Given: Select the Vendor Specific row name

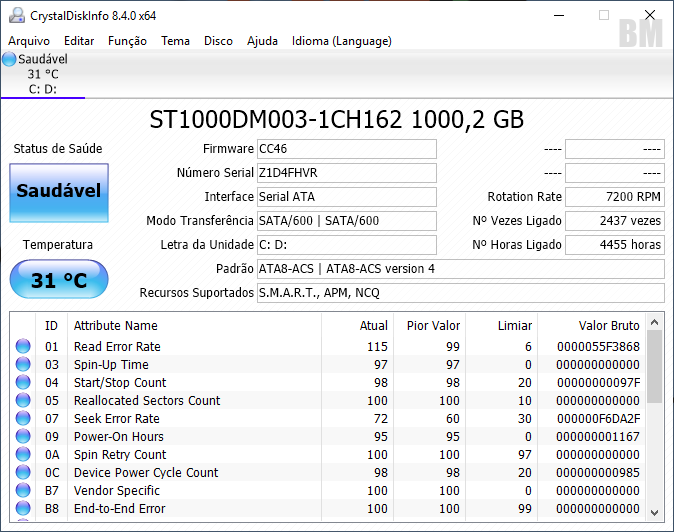Looking at the screenshot, I should tap(117, 491).
